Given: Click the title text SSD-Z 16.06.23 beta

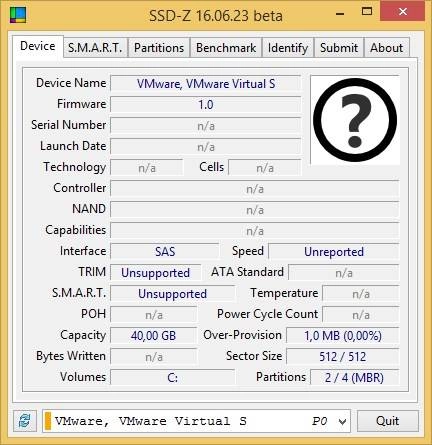Looking at the screenshot, I should point(216,16).
